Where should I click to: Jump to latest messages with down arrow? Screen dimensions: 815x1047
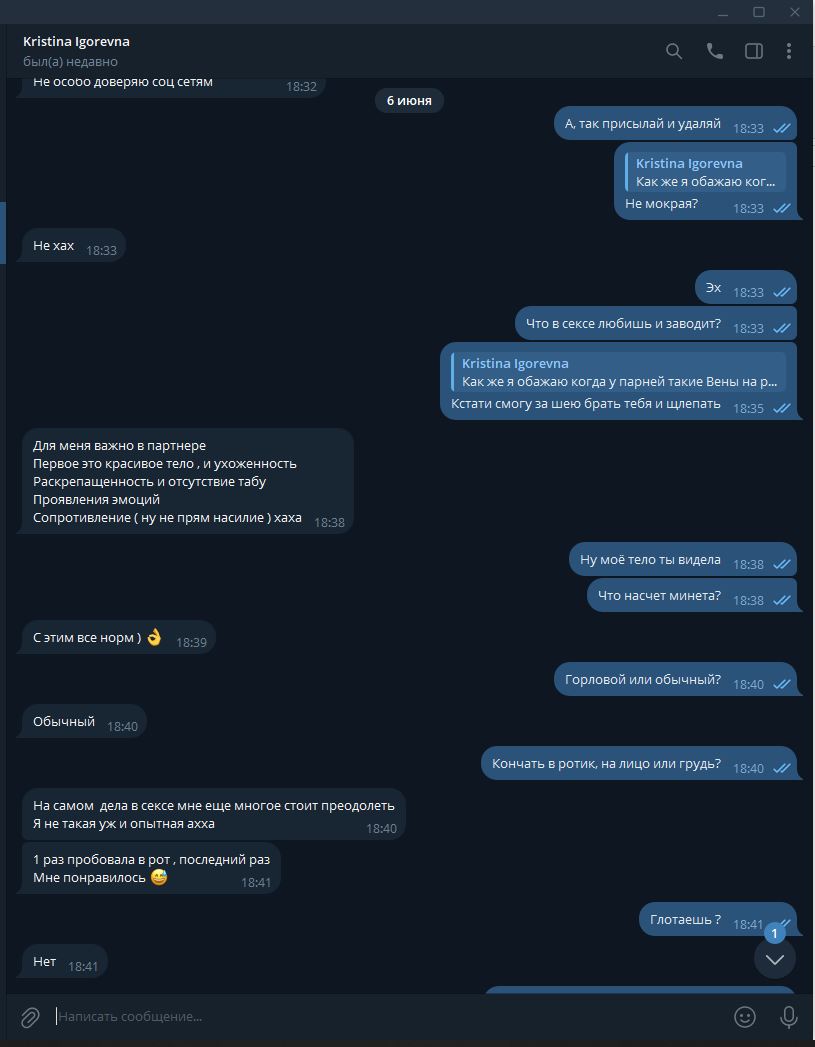(x=774, y=959)
